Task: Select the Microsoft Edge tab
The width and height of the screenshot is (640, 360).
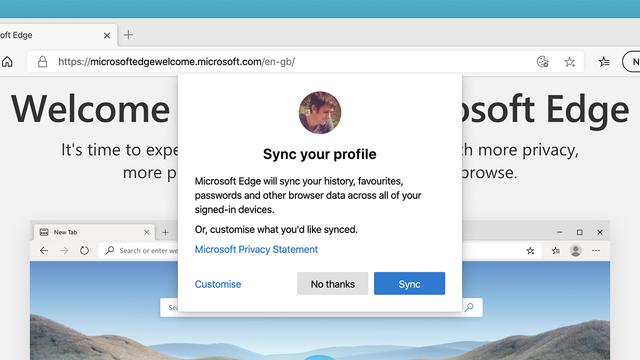Action: click(57, 35)
